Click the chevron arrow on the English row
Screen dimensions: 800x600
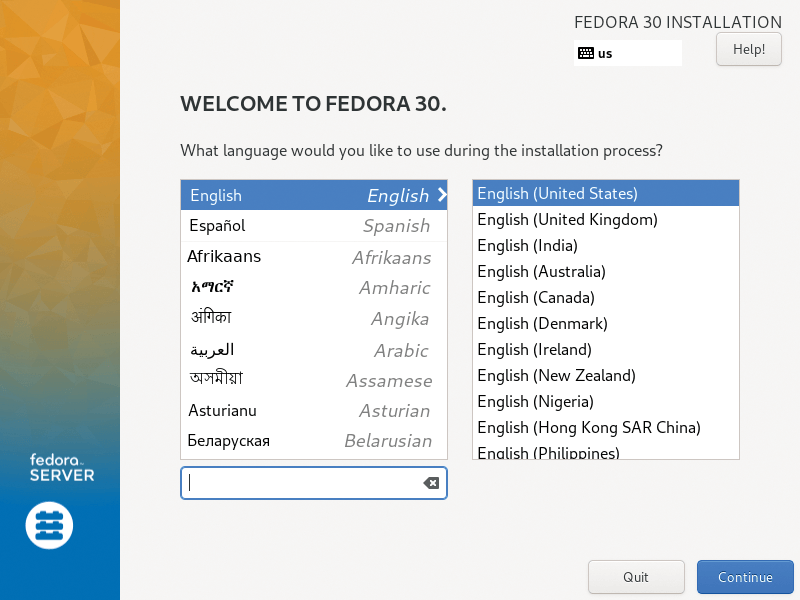pyautogui.click(x=442, y=195)
